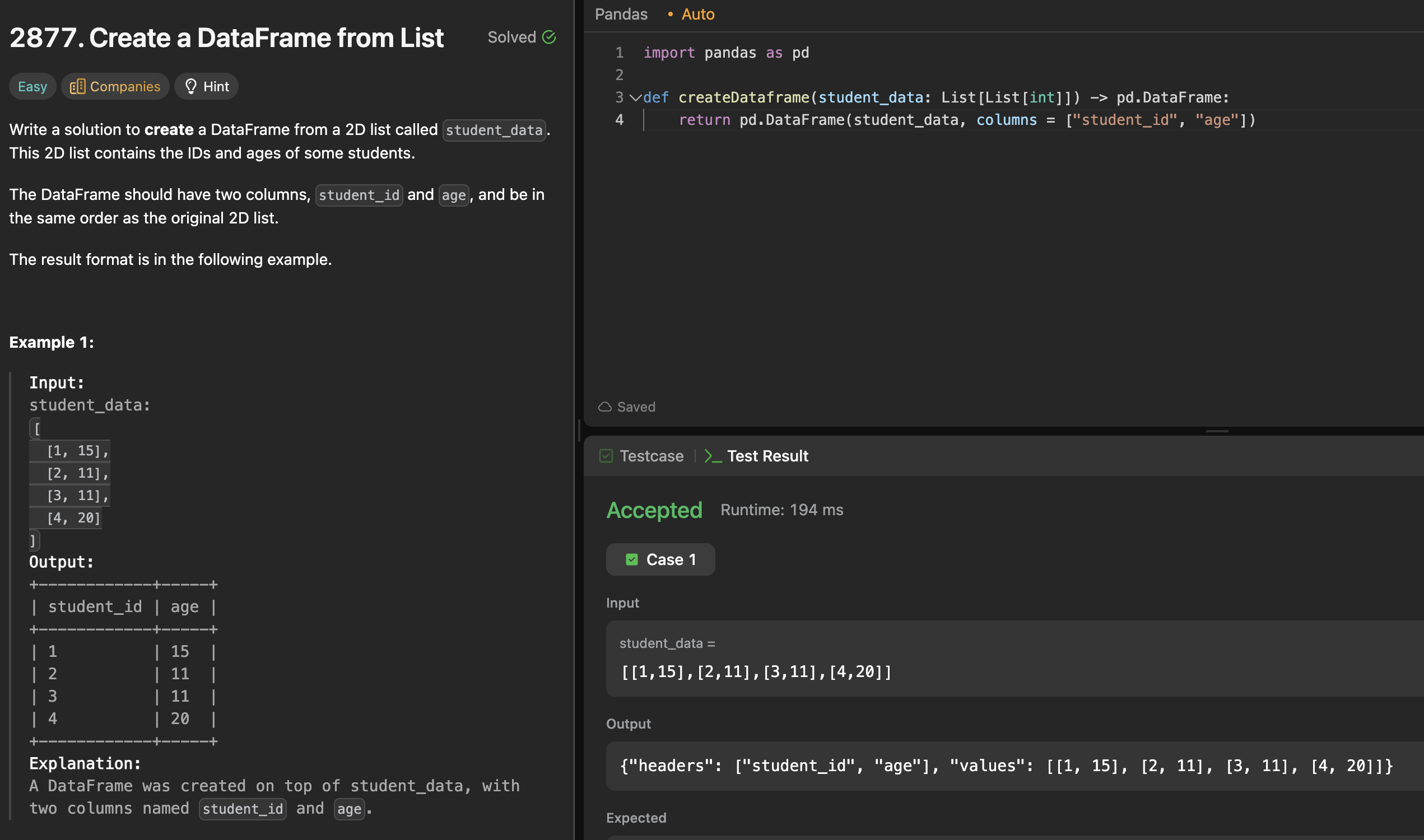Collapse the createDataframe function fold arrow
Image resolution: width=1424 pixels, height=840 pixels.
pos(635,98)
